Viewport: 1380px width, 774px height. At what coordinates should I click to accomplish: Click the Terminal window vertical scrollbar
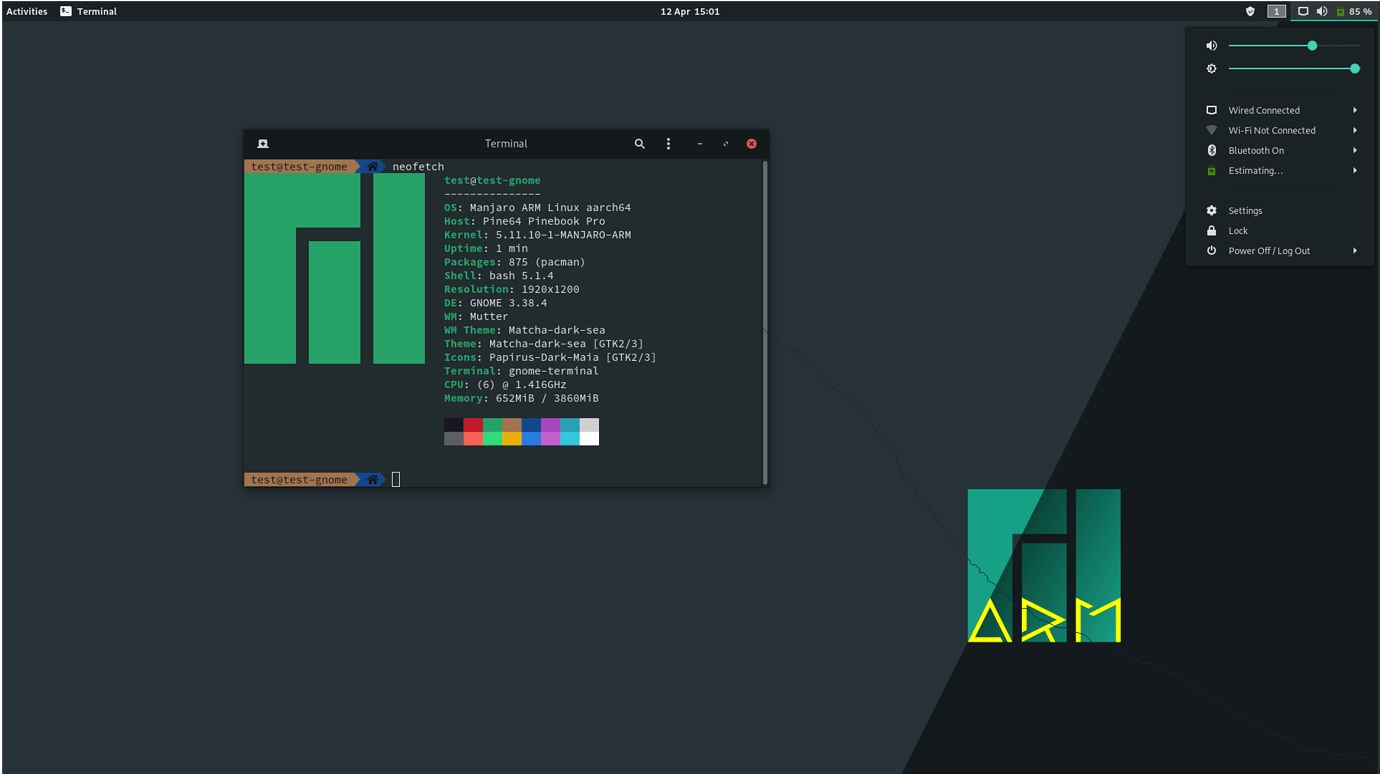pyautogui.click(x=765, y=322)
